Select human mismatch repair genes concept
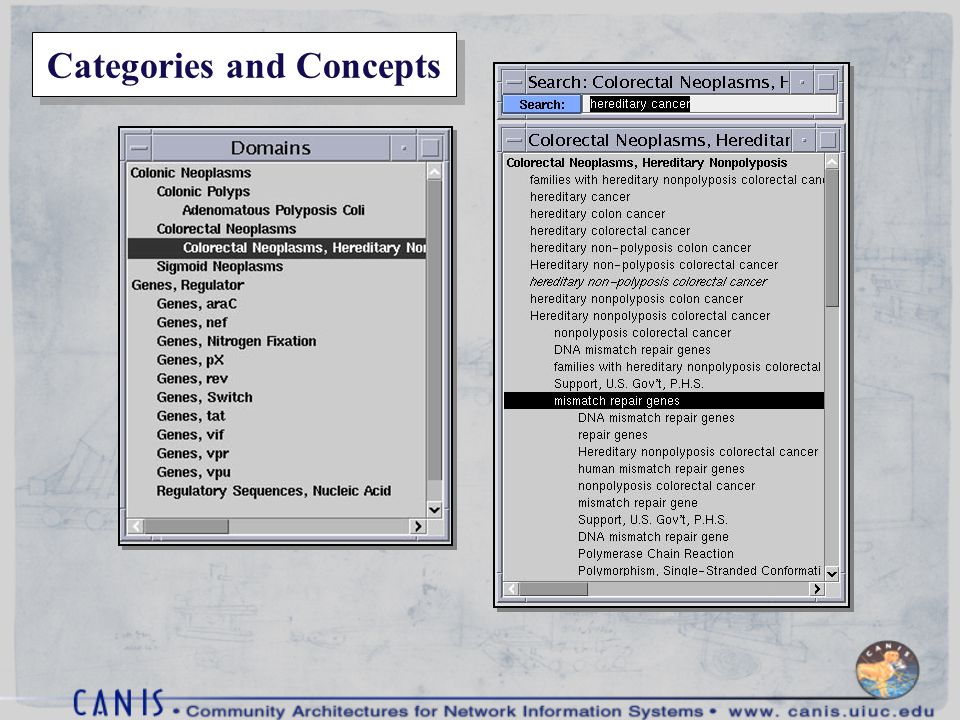 click(661, 468)
